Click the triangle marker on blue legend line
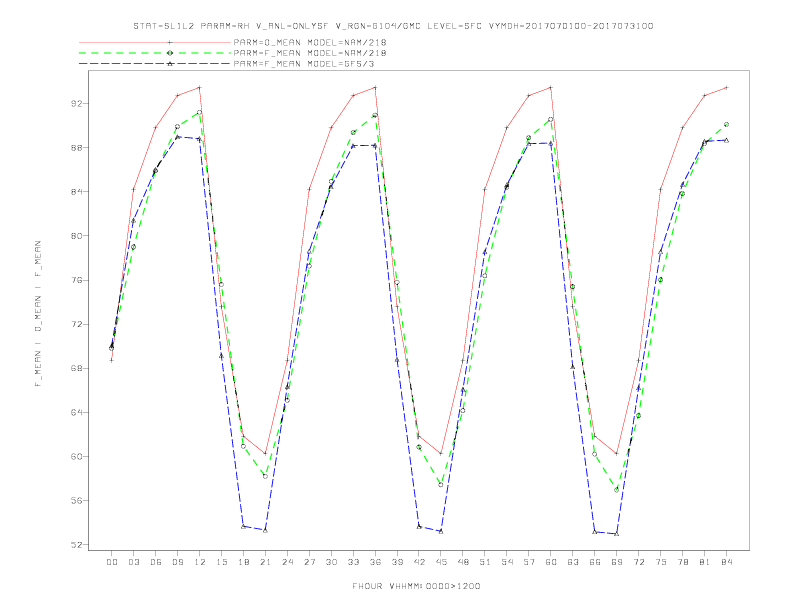This screenshot has width=792, height=612. 170,64
